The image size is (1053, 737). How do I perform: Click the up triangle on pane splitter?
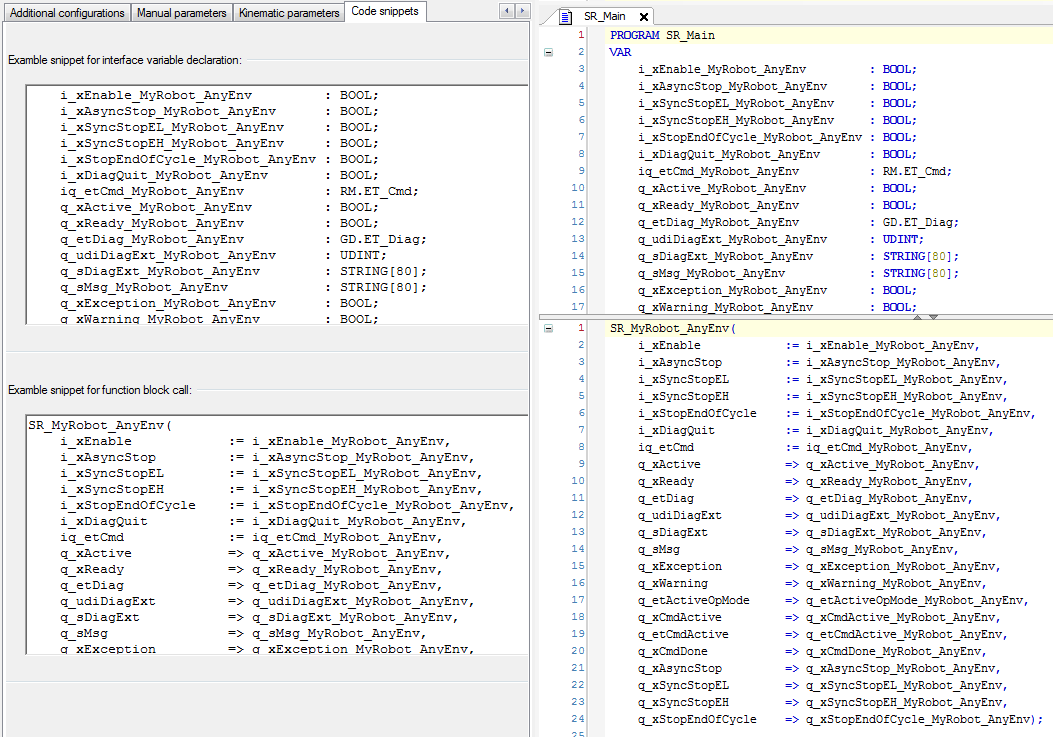(917, 316)
